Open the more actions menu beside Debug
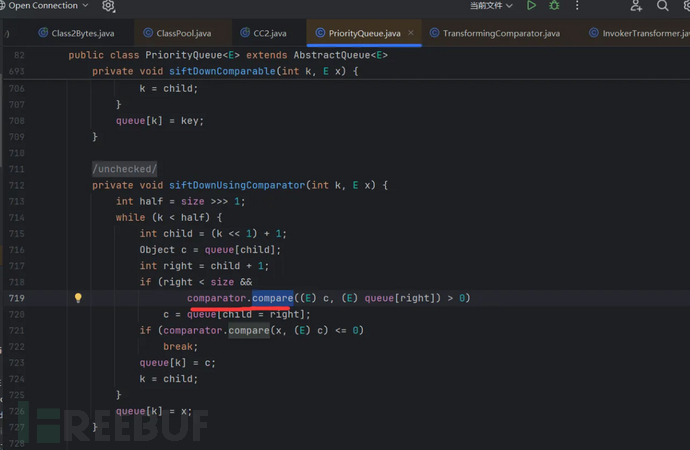 pos(577,6)
